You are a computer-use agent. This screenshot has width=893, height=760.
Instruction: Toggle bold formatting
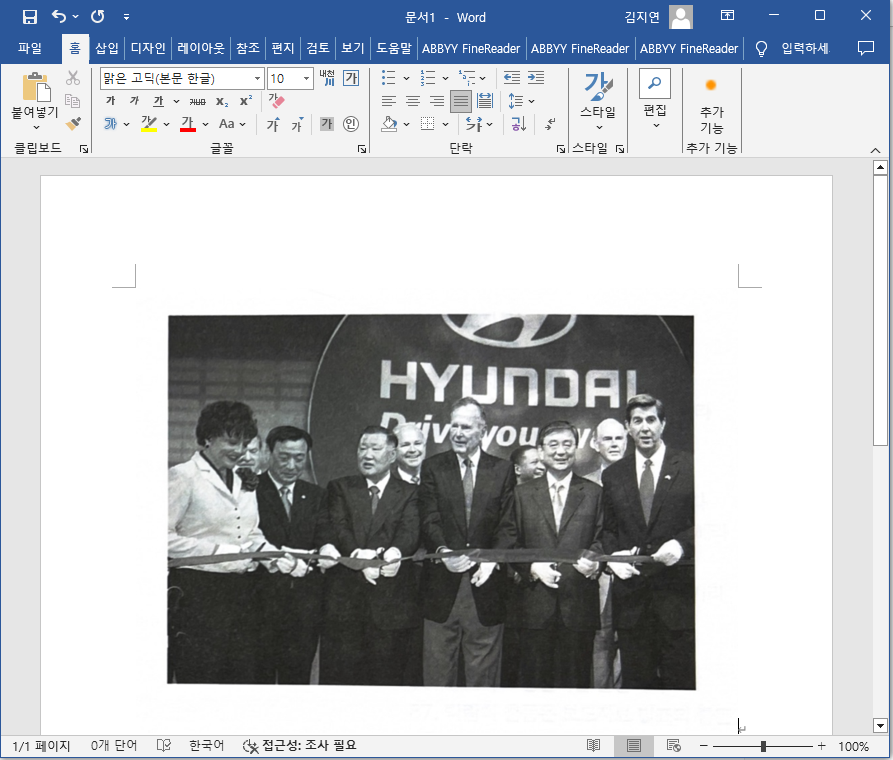[110, 101]
